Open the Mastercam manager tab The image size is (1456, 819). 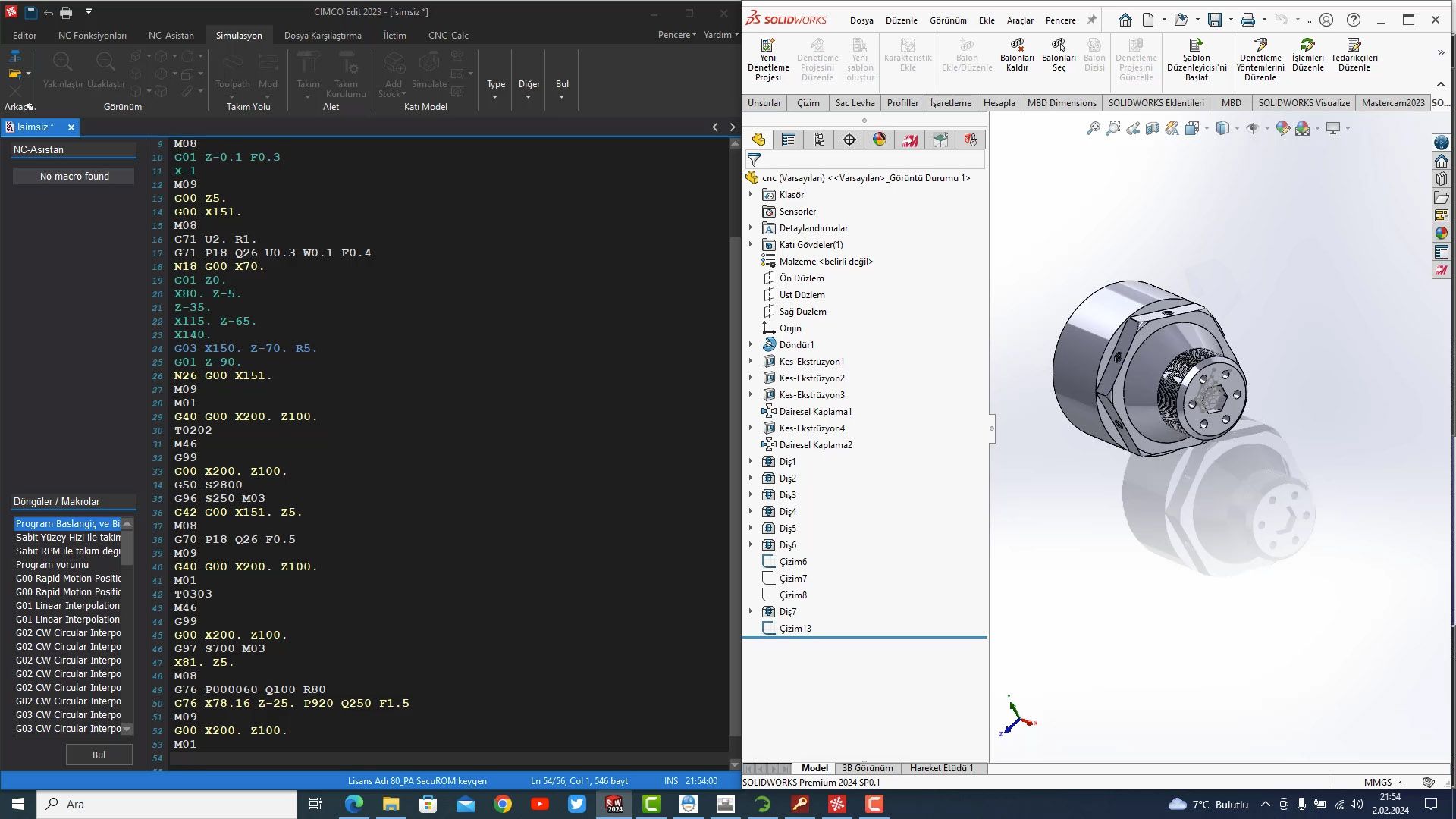point(910,140)
